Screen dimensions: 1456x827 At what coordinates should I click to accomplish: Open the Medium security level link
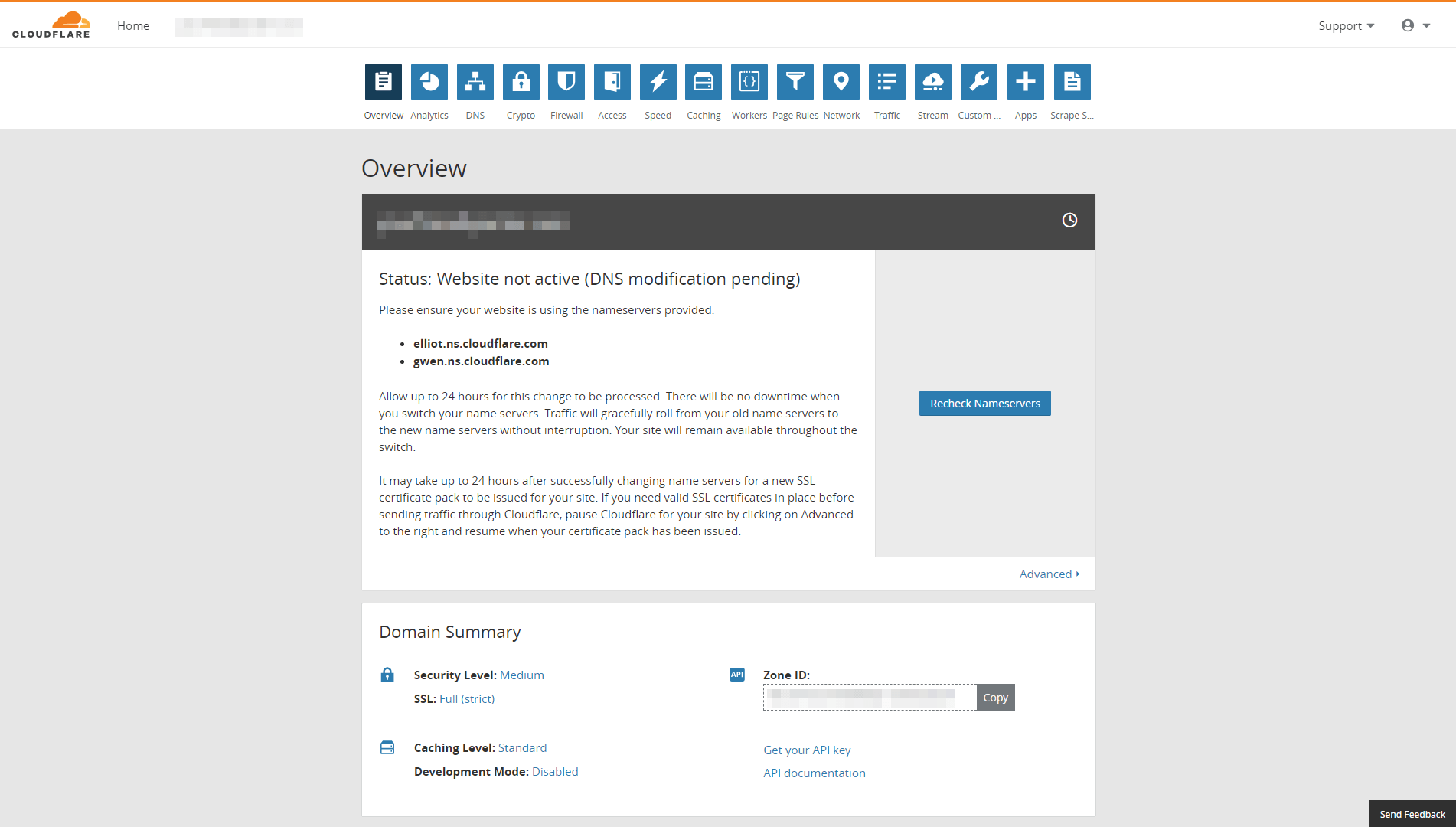(x=522, y=675)
